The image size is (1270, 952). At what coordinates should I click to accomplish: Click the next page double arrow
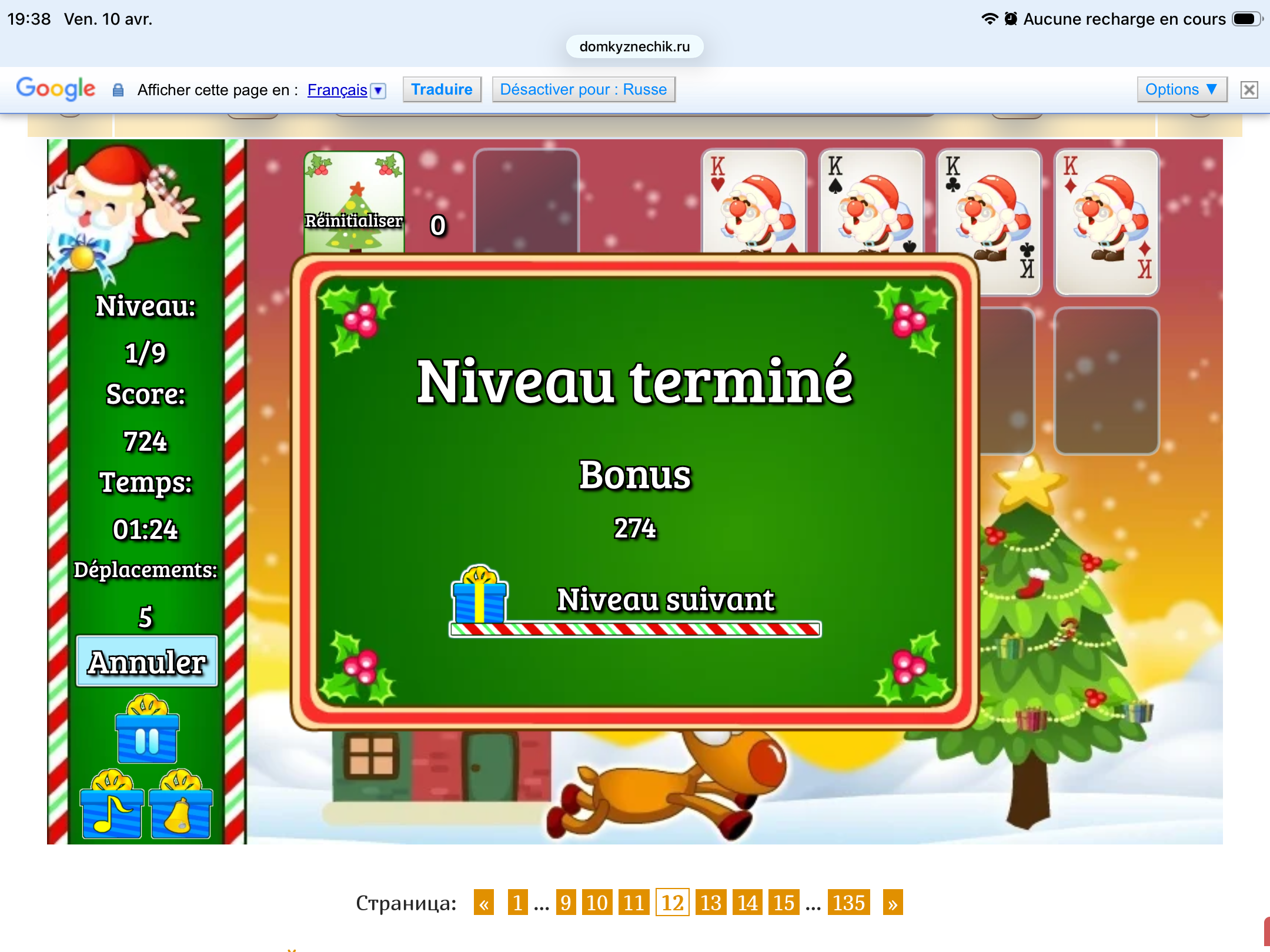click(x=893, y=903)
